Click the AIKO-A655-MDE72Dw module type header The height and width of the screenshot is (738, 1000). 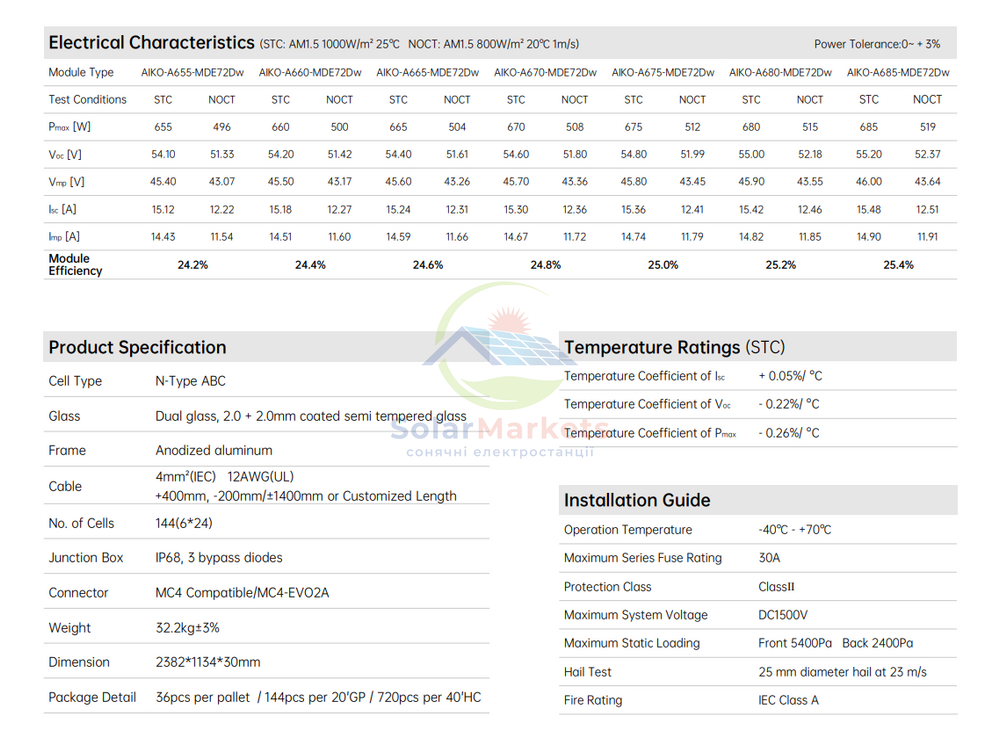192,73
